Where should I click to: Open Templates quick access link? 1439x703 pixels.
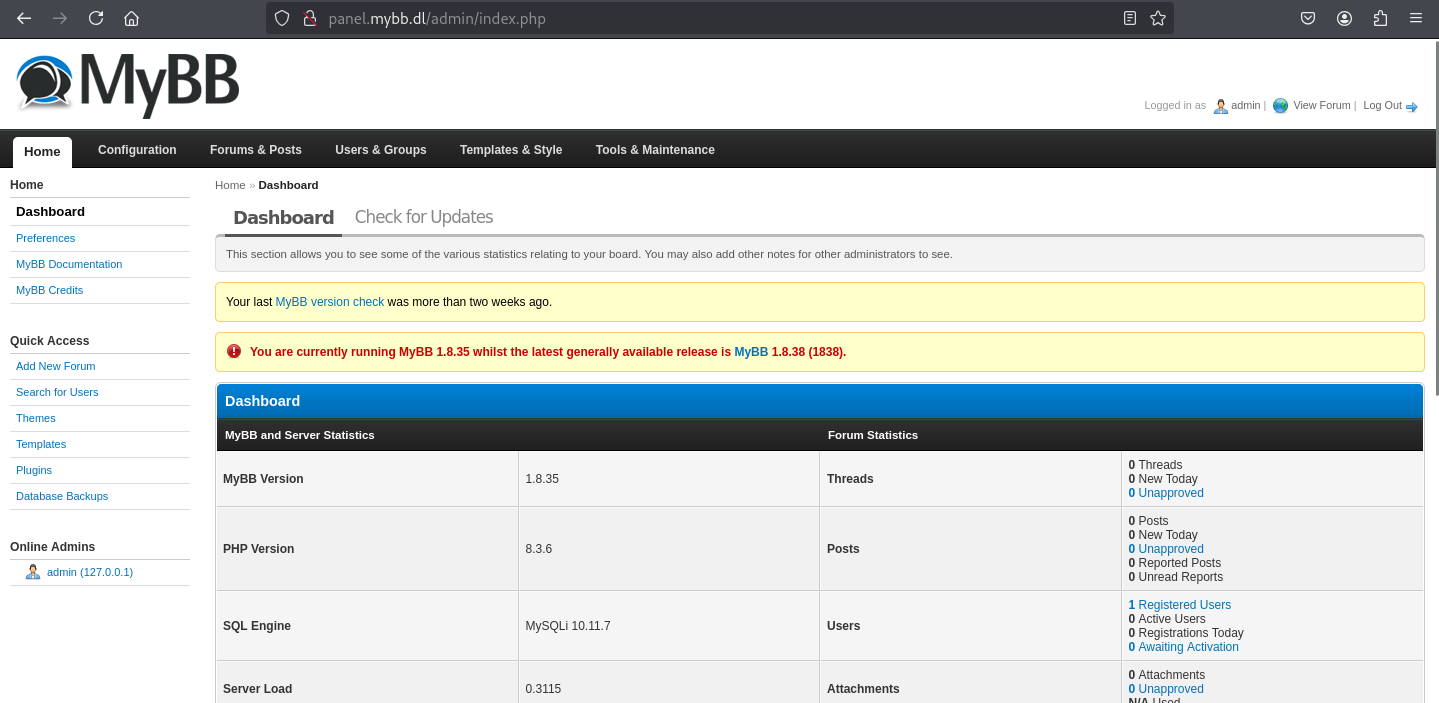pyautogui.click(x=41, y=444)
